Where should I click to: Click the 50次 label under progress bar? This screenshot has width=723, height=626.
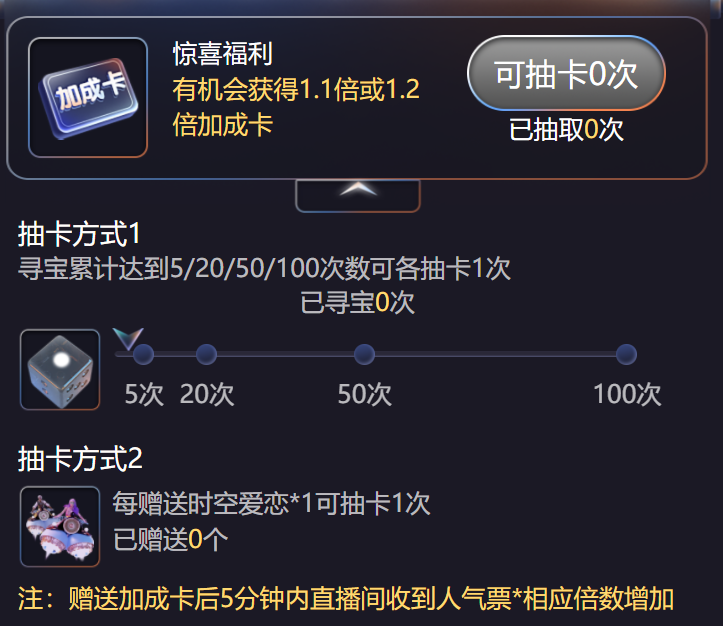tap(364, 394)
